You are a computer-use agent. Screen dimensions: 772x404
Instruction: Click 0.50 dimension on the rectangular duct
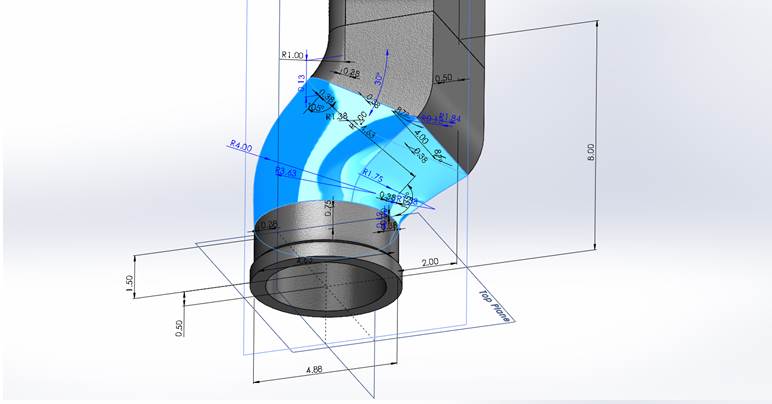point(444,78)
